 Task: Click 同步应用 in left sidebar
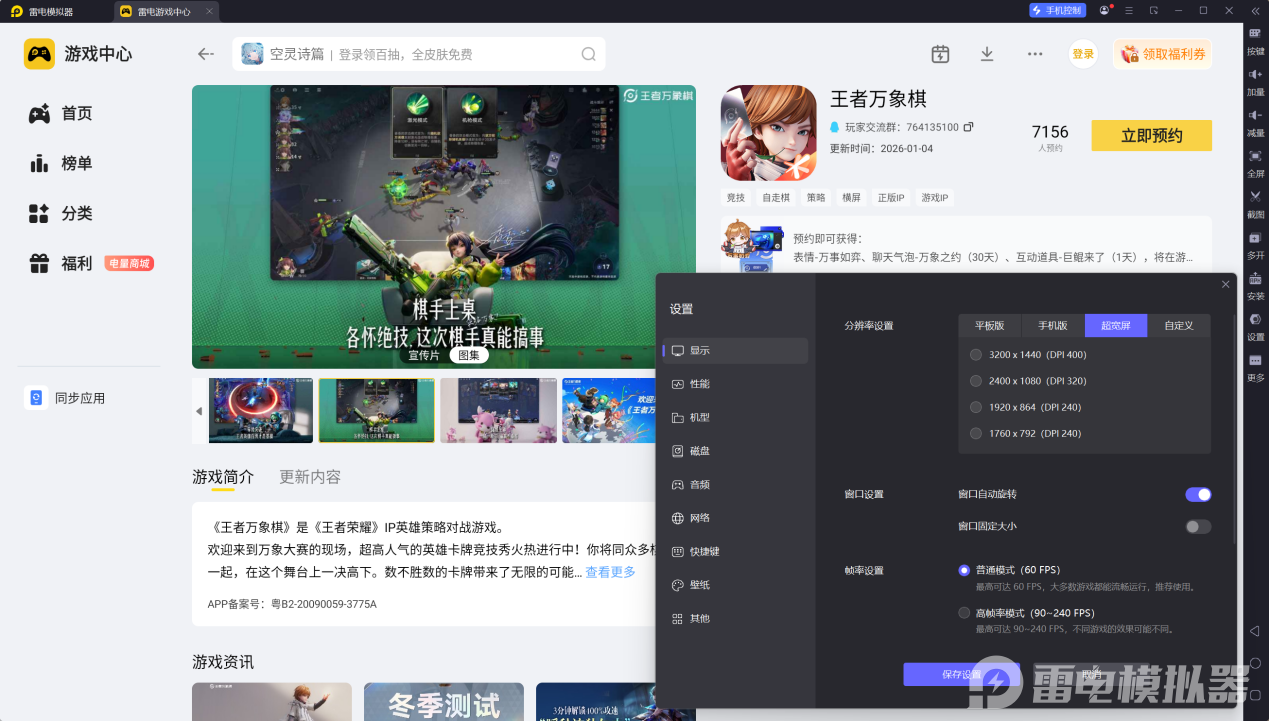[x=66, y=398]
